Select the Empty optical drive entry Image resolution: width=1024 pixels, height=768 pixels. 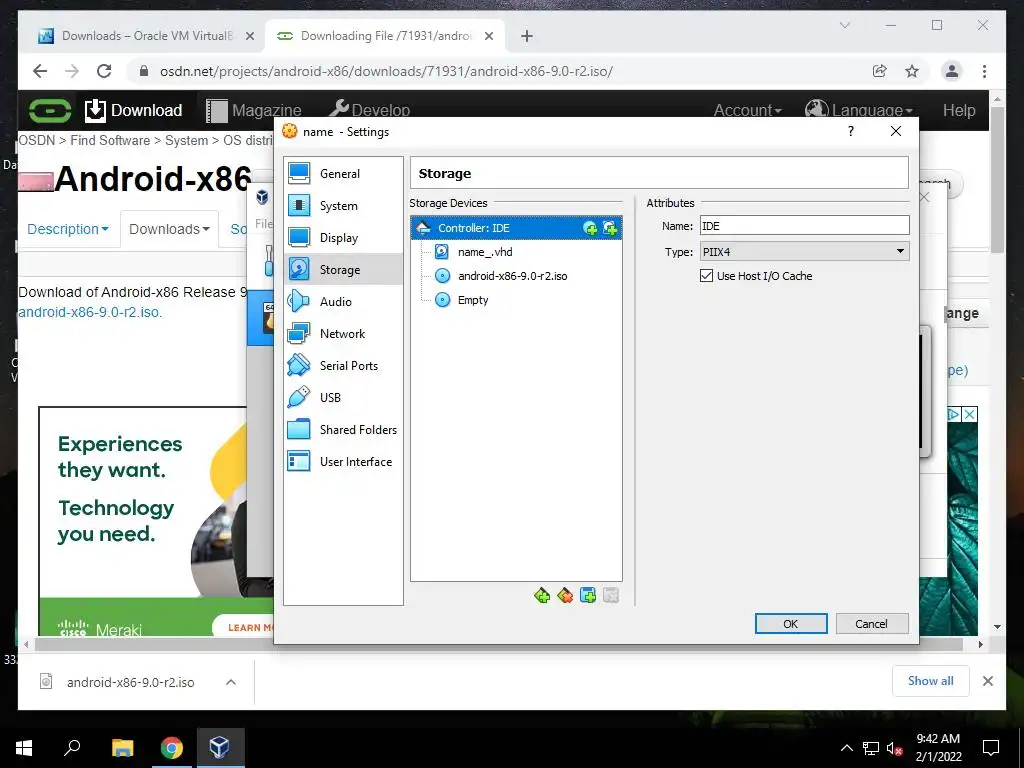coord(473,300)
